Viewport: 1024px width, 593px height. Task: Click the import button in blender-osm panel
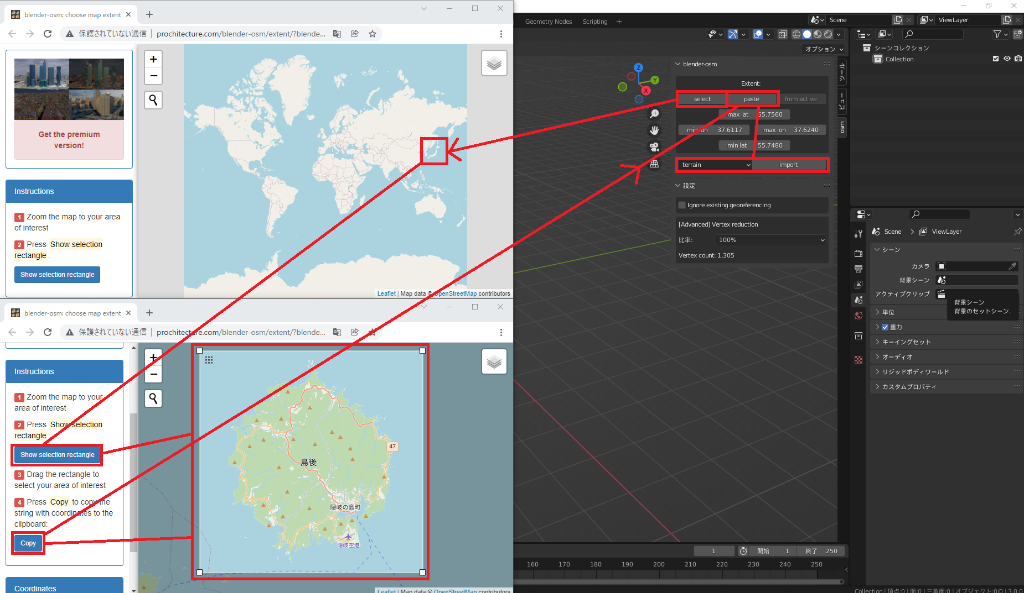click(x=790, y=164)
